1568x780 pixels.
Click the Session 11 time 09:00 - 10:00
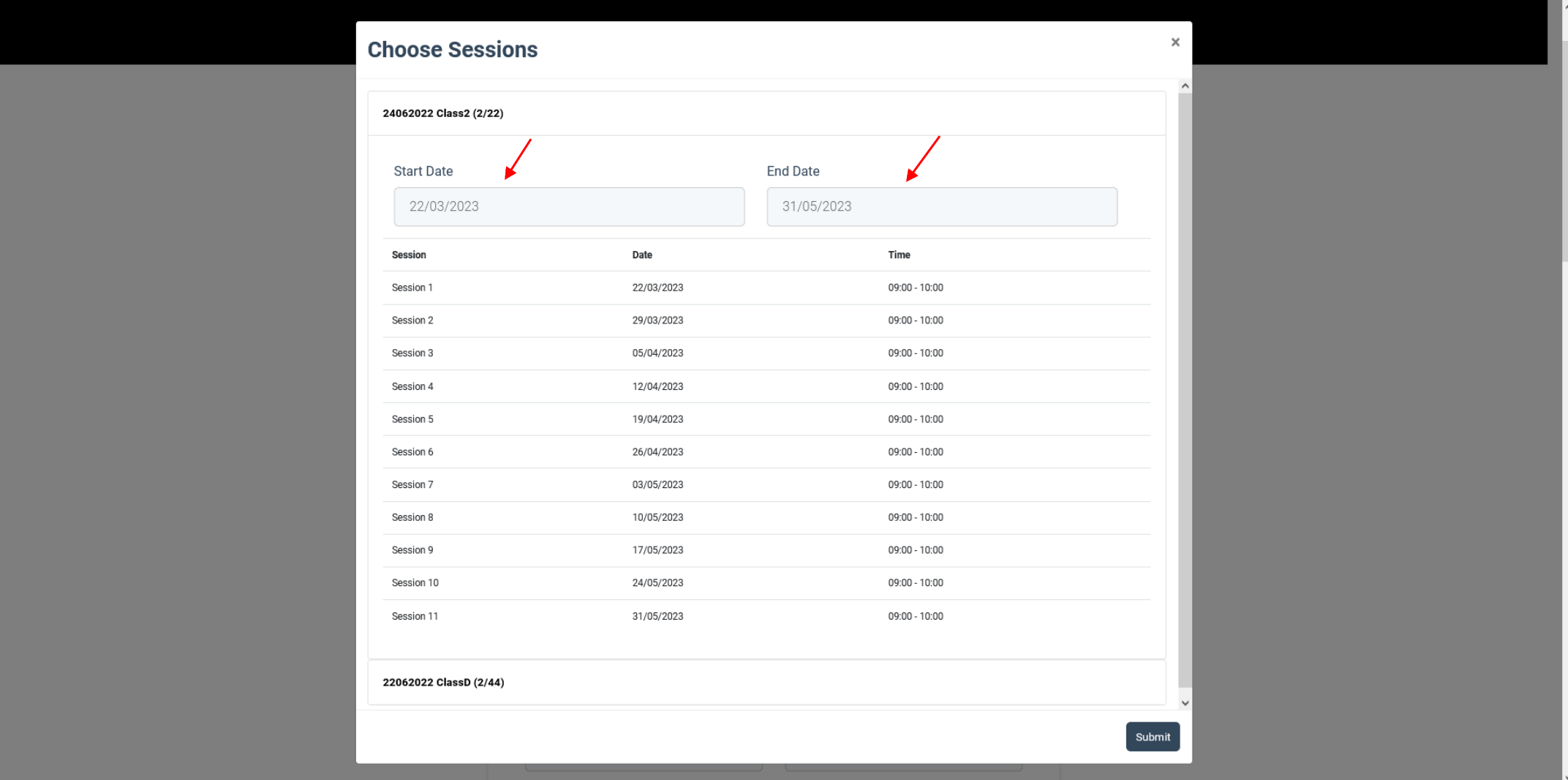pos(916,617)
